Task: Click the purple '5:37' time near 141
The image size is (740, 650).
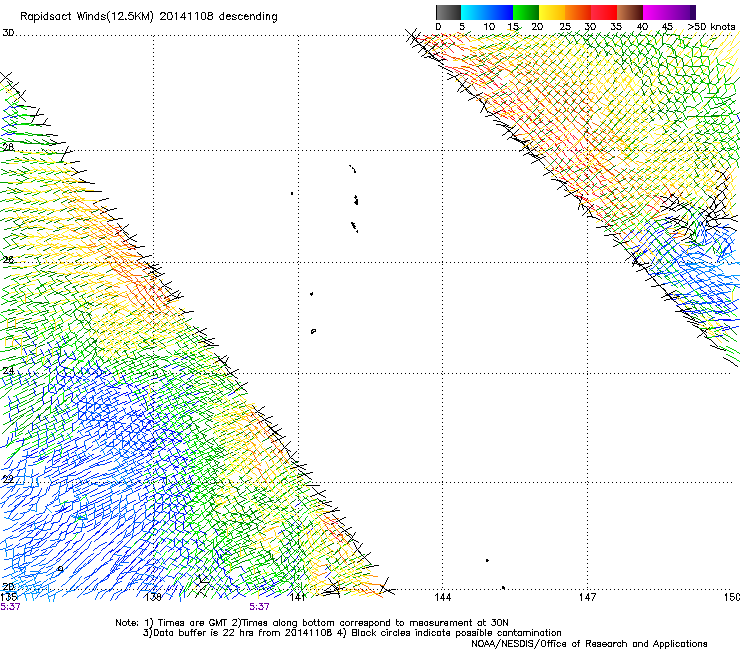Action: pyautogui.click(x=260, y=607)
